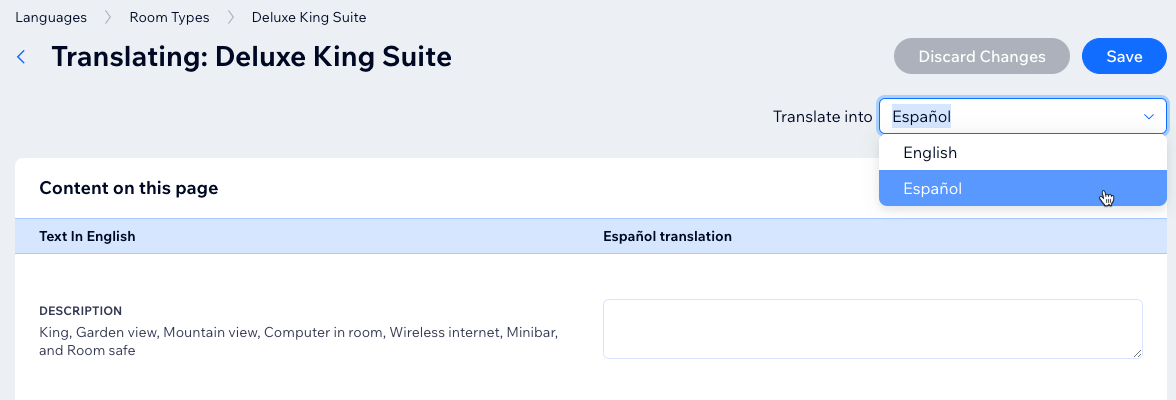Grab the resize handle of the description textarea
Viewport: 1176px width, 400px height.
(x=1137, y=353)
